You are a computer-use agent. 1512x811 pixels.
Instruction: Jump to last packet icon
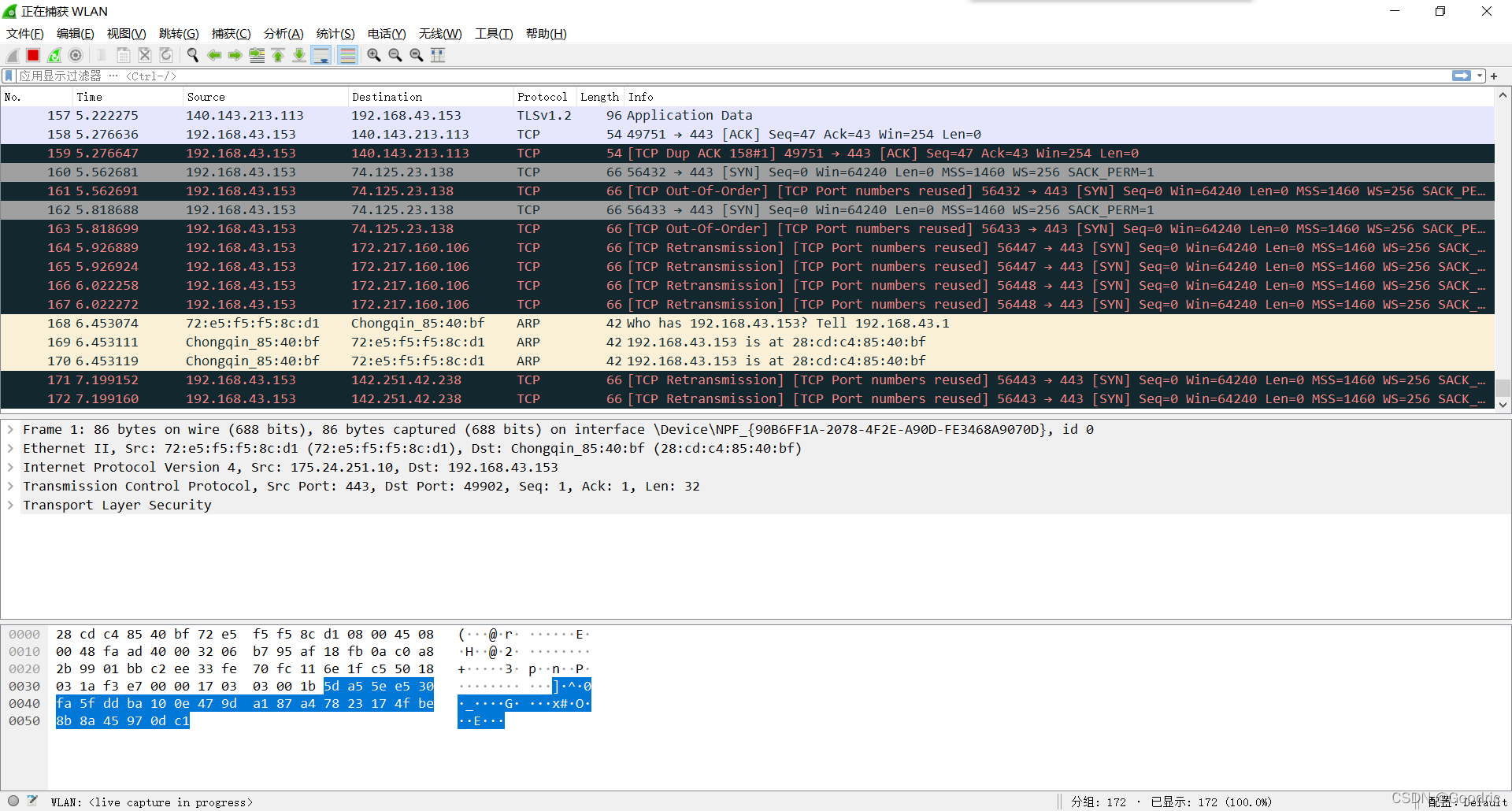pyautogui.click(x=299, y=55)
